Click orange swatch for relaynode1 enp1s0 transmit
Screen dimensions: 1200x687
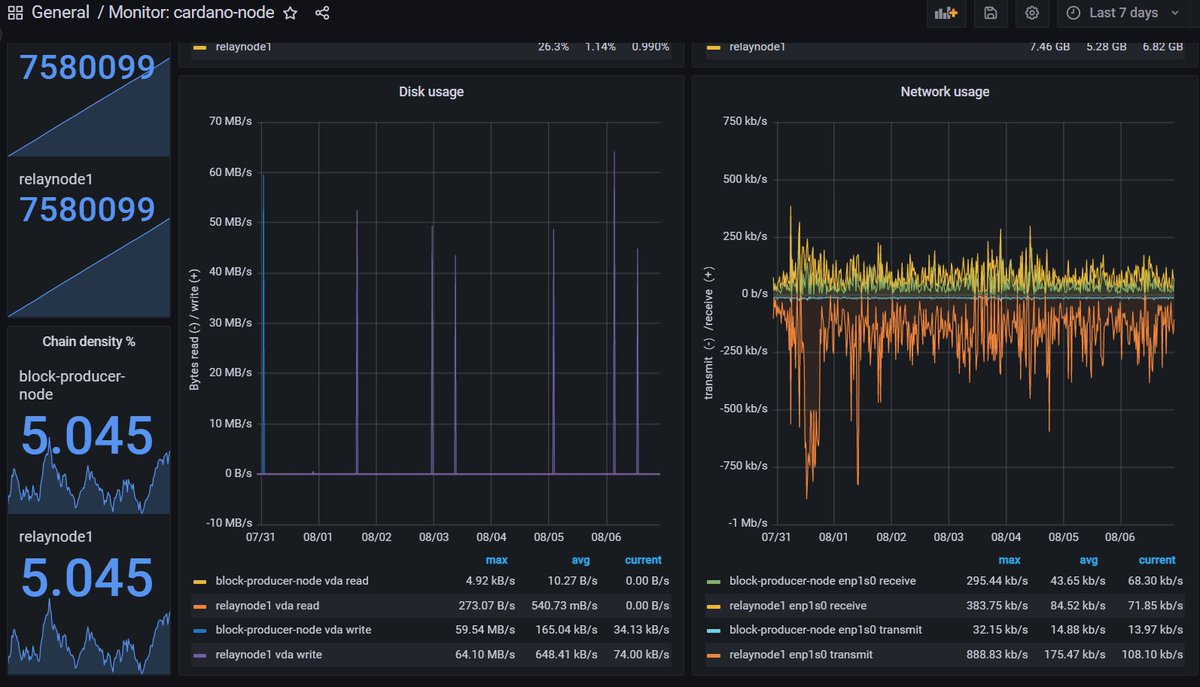click(x=714, y=654)
